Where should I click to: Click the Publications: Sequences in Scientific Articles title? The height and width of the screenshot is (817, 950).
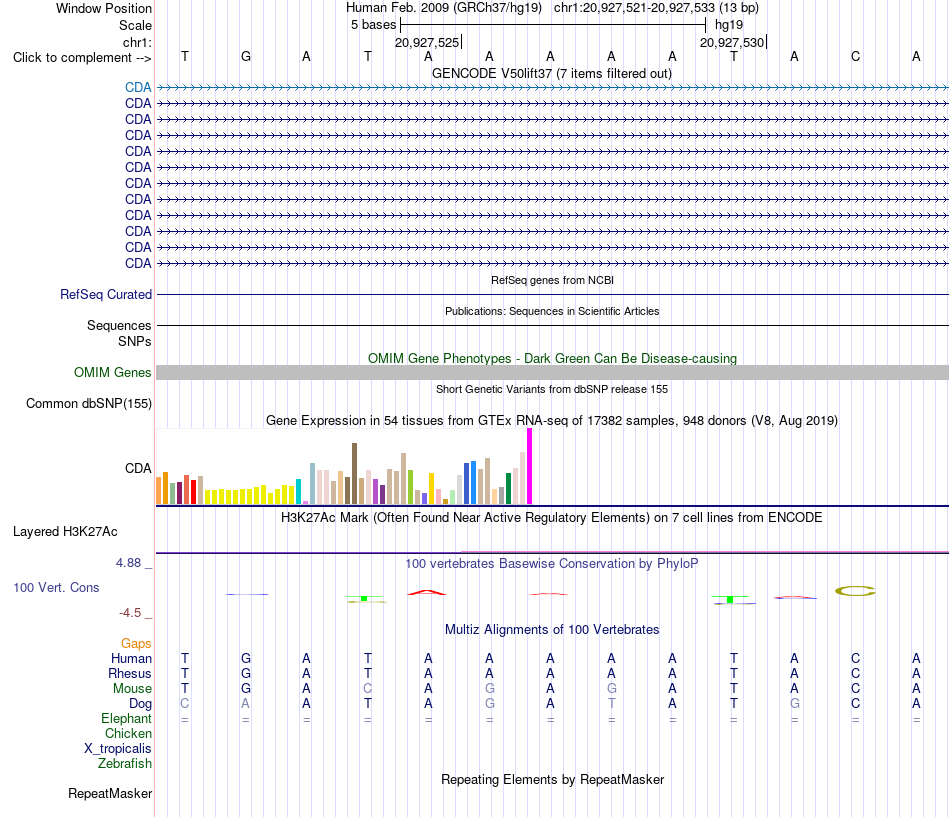tap(552, 312)
